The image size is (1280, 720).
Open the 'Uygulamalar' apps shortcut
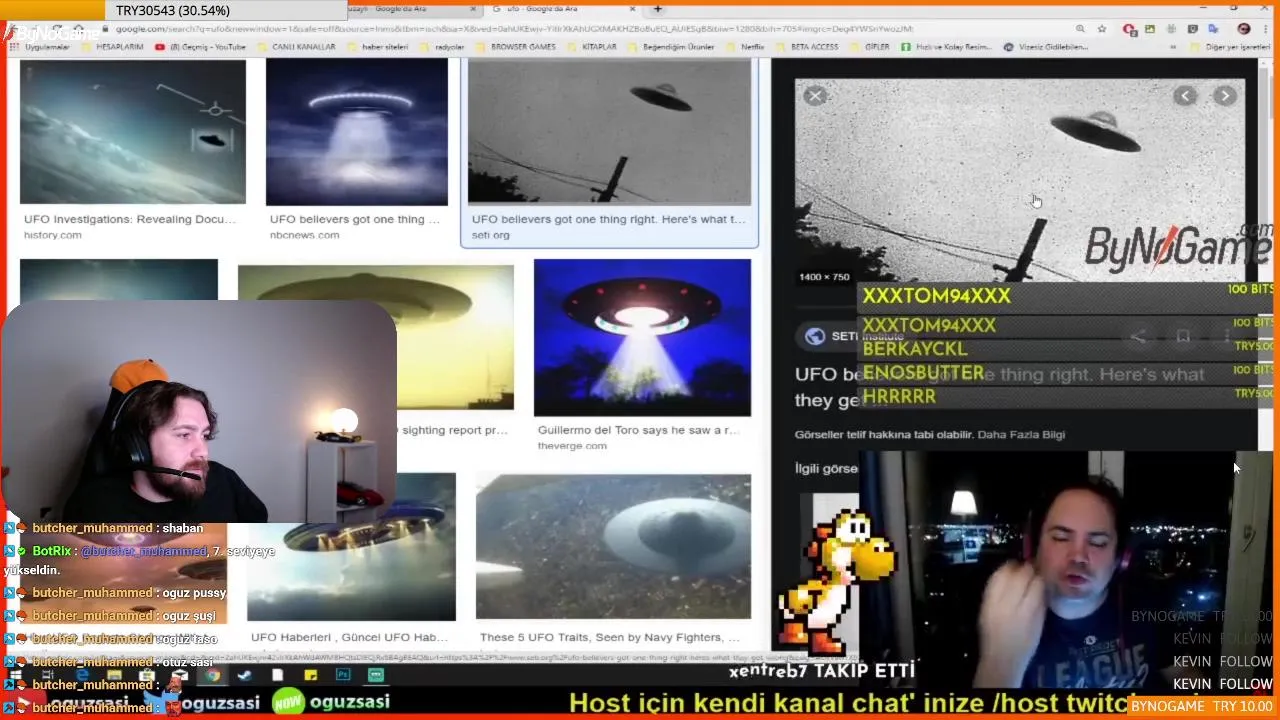coord(40,47)
